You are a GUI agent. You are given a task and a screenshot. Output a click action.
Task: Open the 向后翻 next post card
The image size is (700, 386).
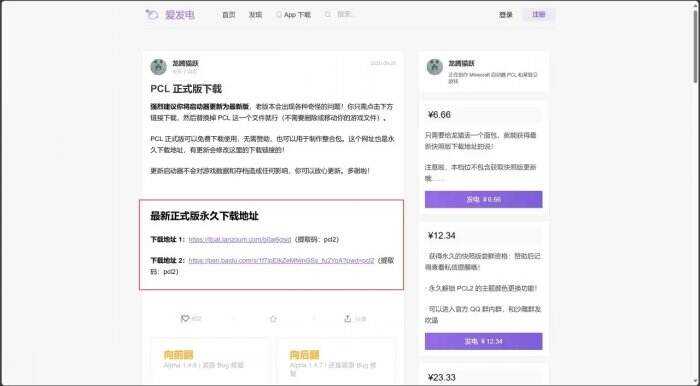coord(336,360)
